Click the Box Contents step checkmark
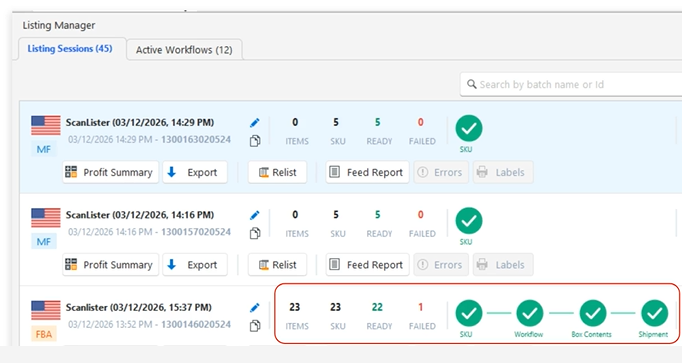 click(x=593, y=313)
